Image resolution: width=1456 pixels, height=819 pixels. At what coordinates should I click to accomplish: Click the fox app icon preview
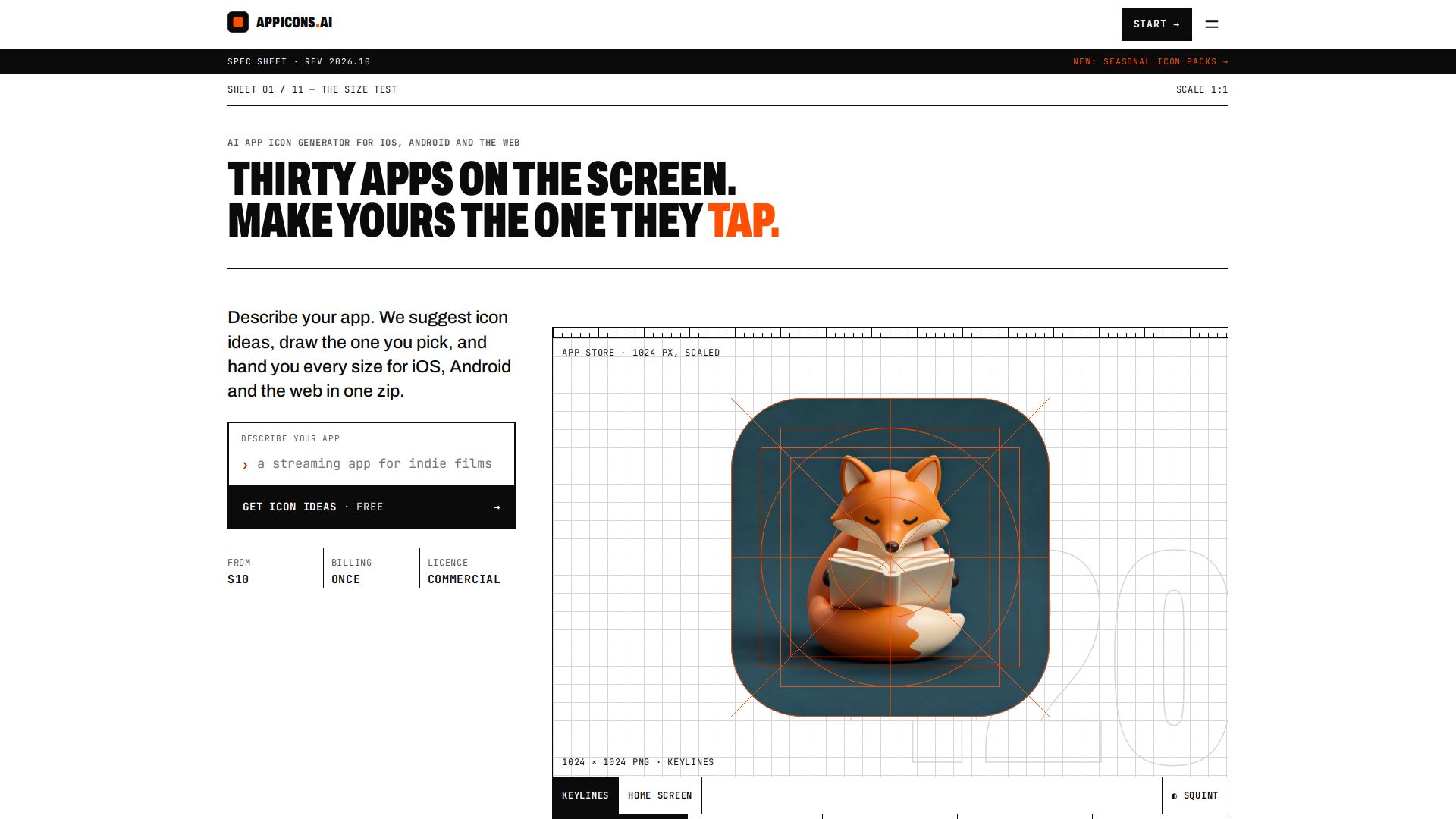890,557
